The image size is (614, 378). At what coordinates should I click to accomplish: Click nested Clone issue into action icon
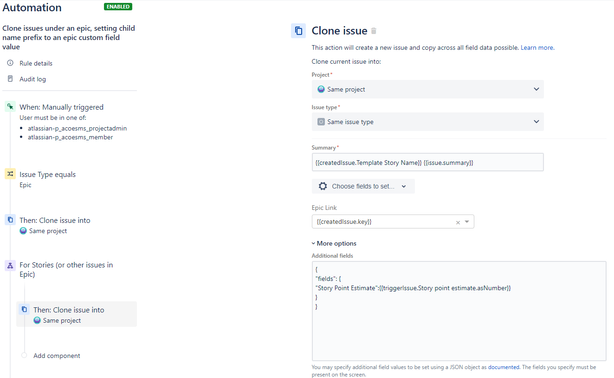[24, 309]
